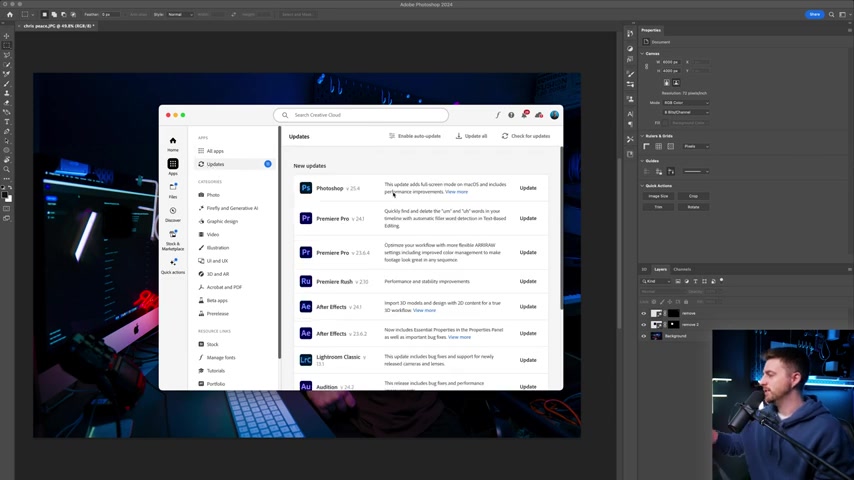This screenshot has height=480, width=854.
Task: Switch to the 3D panel tab
Action: (644, 269)
